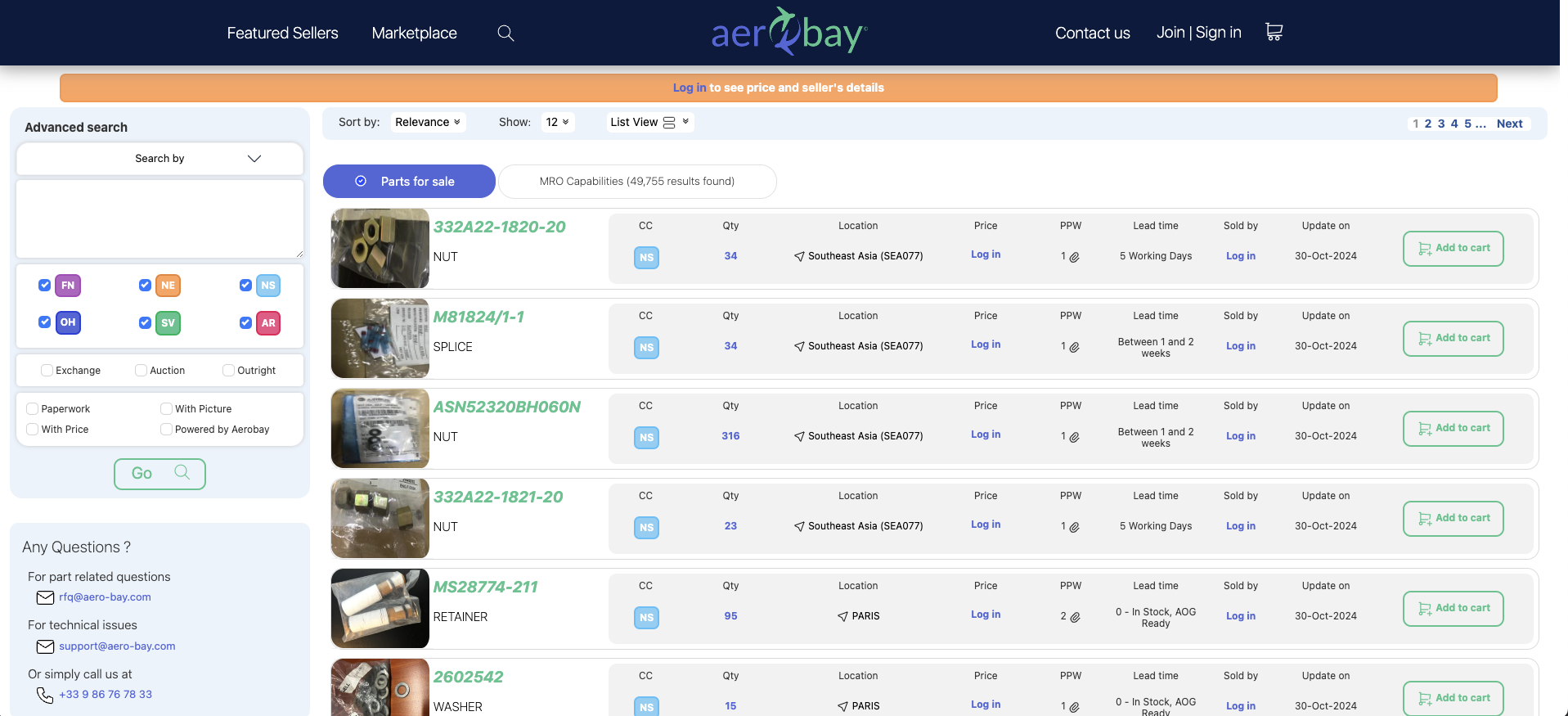The height and width of the screenshot is (716, 1568).
Task: Open Marketplace menu
Action: point(414,33)
